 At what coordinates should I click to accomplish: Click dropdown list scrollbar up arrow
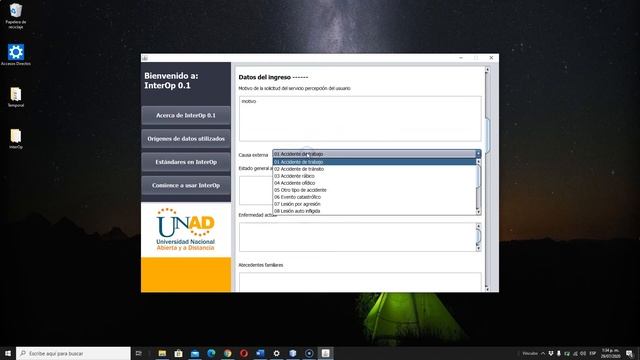tap(478, 162)
